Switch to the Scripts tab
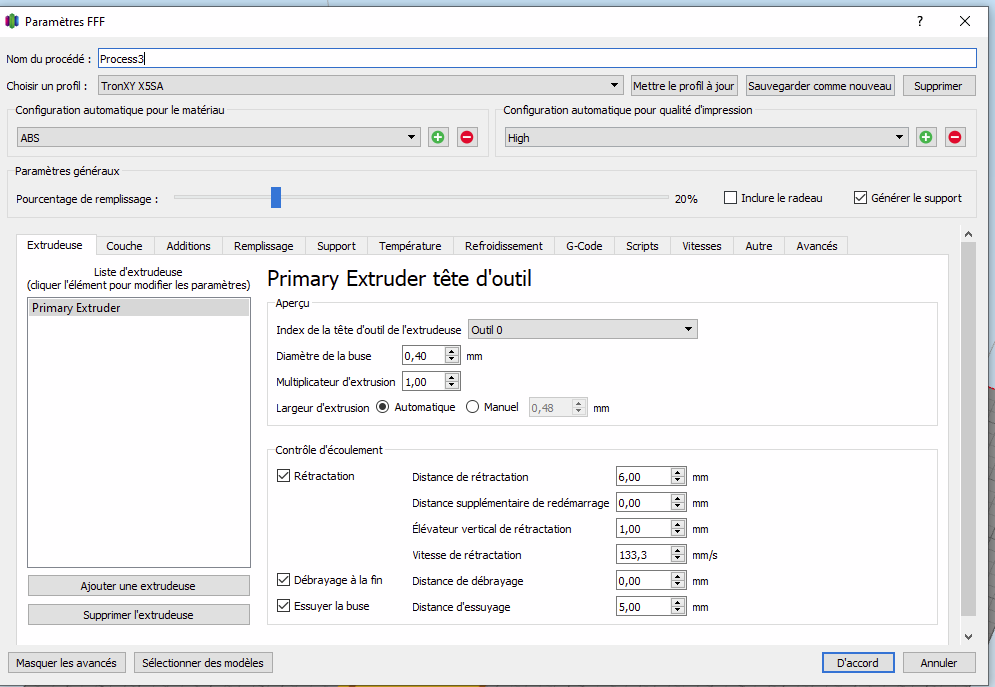This screenshot has height=687, width=995. pyautogui.click(x=642, y=245)
